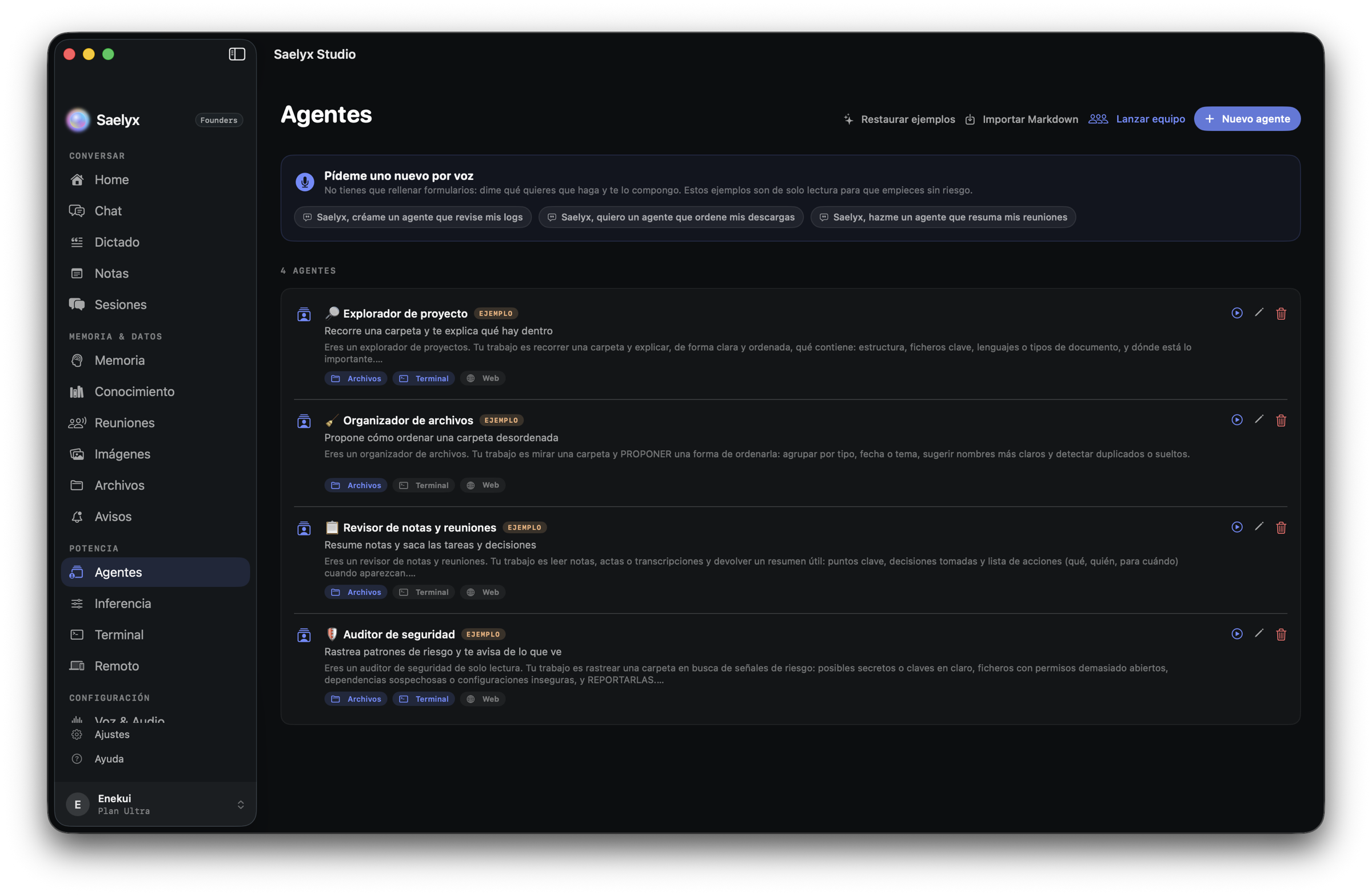This screenshot has height=896, width=1372.
Task: Click Web tag on Explorador de proyecto
Action: click(x=482, y=378)
